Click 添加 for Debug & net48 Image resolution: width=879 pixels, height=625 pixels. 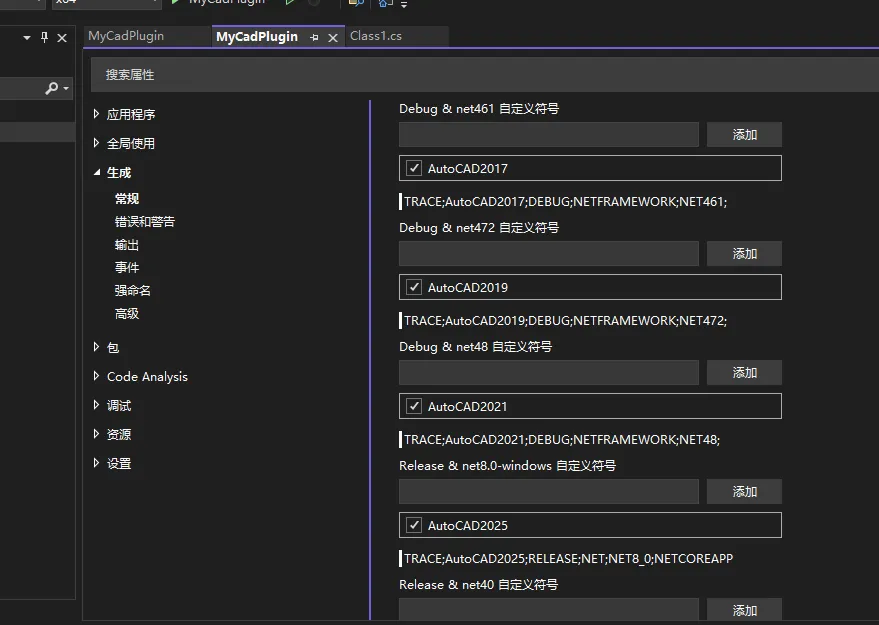pos(744,372)
